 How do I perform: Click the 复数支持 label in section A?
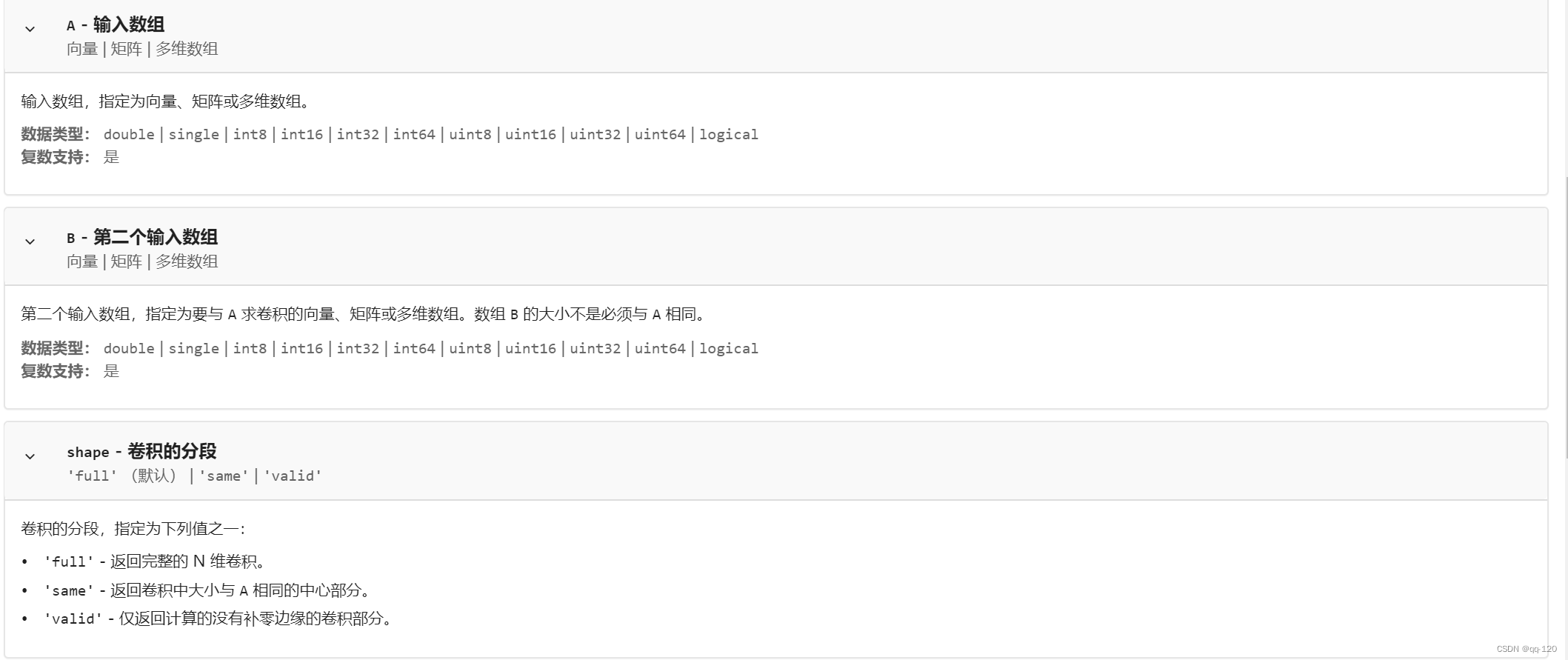[54, 157]
